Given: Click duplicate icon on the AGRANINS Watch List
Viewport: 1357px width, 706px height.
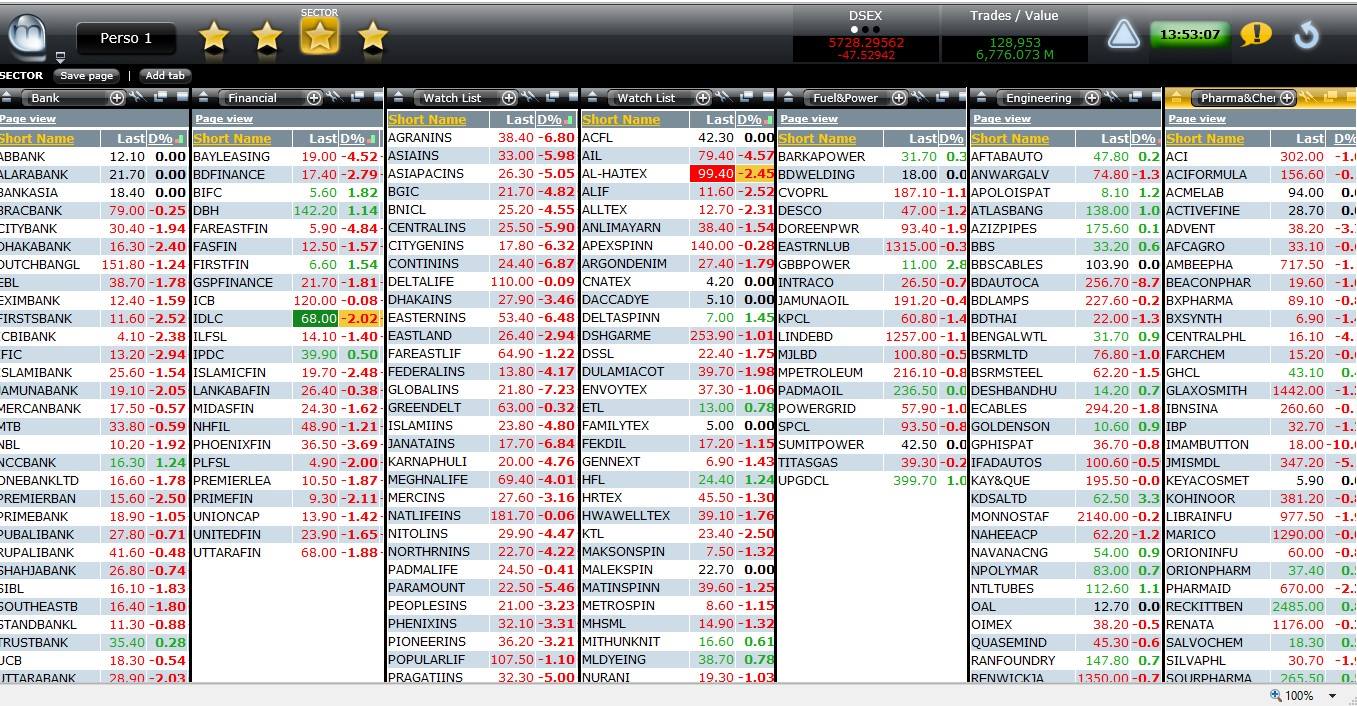Looking at the screenshot, I should 552,97.
